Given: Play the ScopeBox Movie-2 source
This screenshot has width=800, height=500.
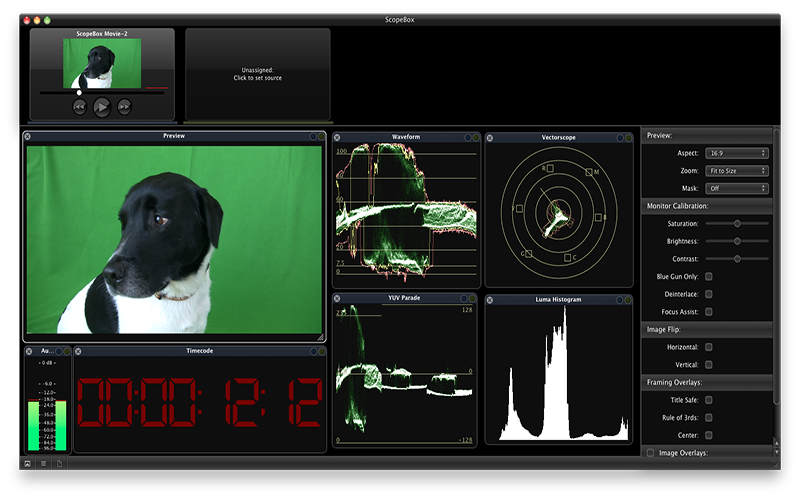Looking at the screenshot, I should click(x=102, y=107).
